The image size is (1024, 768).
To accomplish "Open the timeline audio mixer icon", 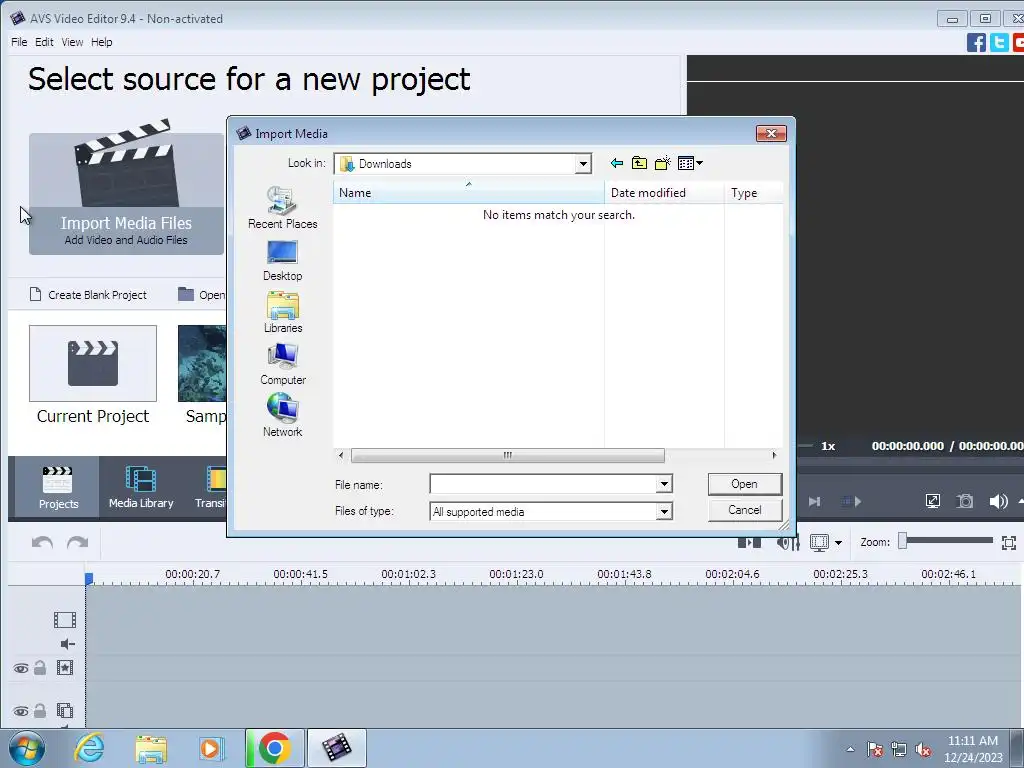I will click(x=788, y=543).
